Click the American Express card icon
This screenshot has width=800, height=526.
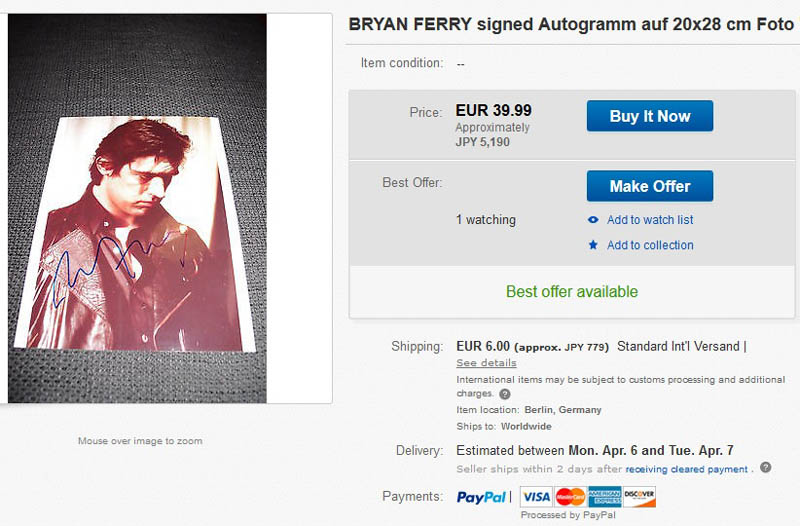[605, 496]
